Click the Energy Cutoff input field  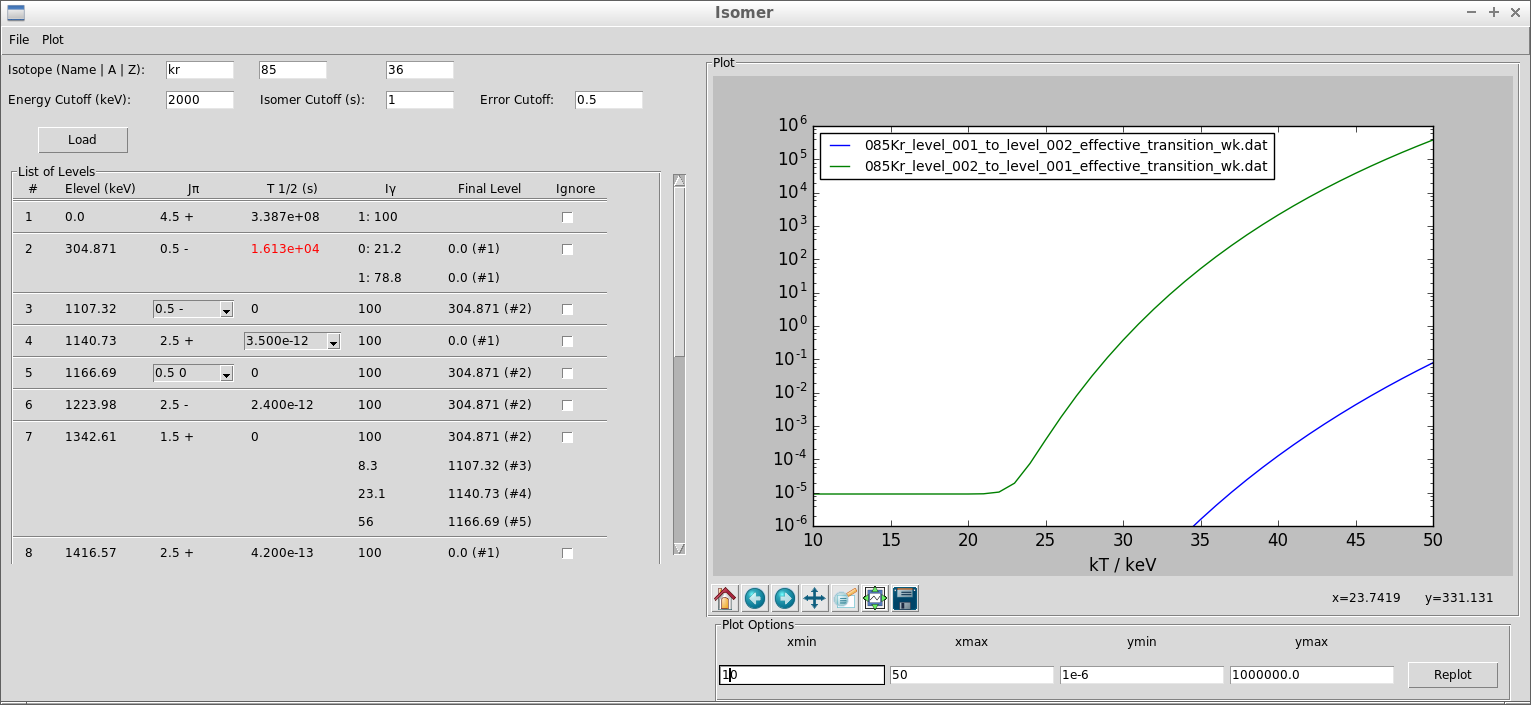point(200,100)
